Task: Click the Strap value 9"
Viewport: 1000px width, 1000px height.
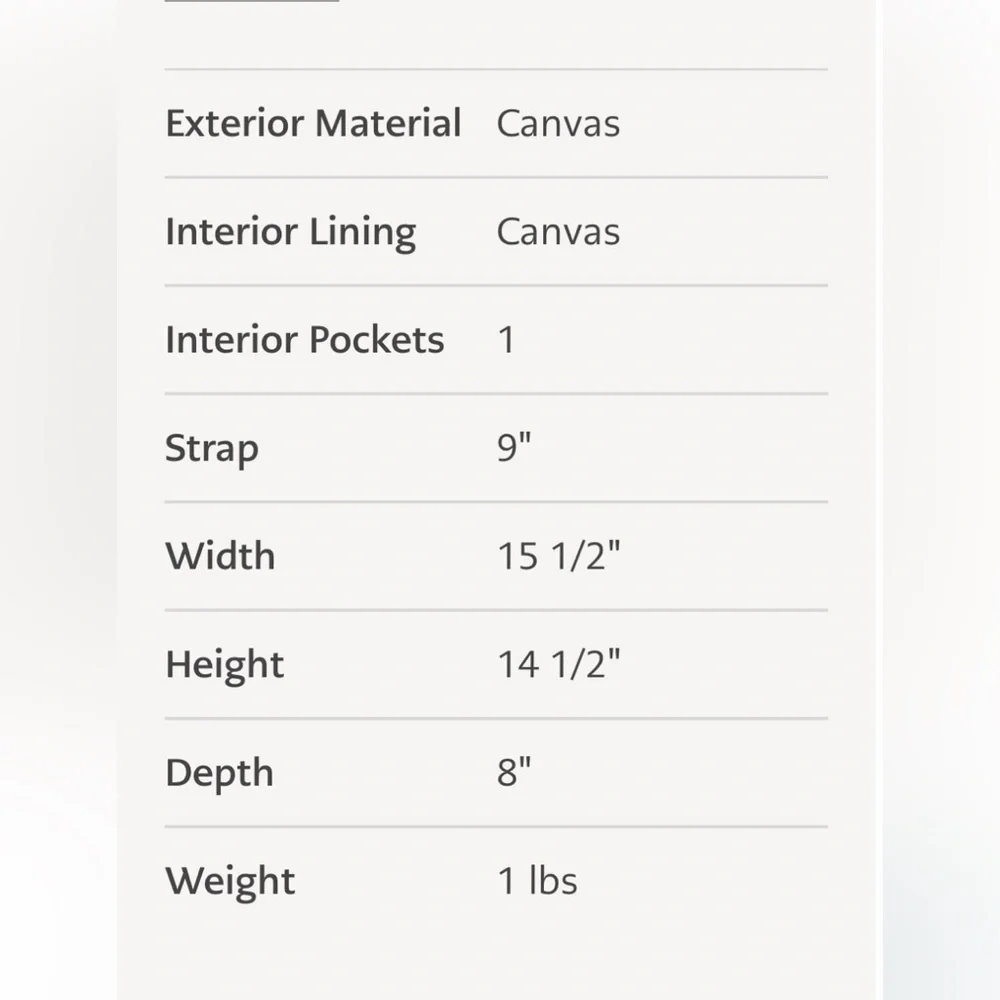Action: coord(514,448)
